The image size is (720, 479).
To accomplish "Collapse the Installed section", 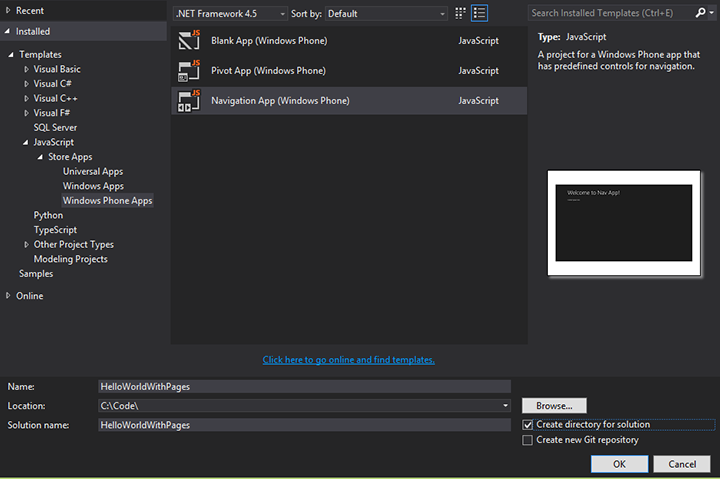I will pos(7,31).
